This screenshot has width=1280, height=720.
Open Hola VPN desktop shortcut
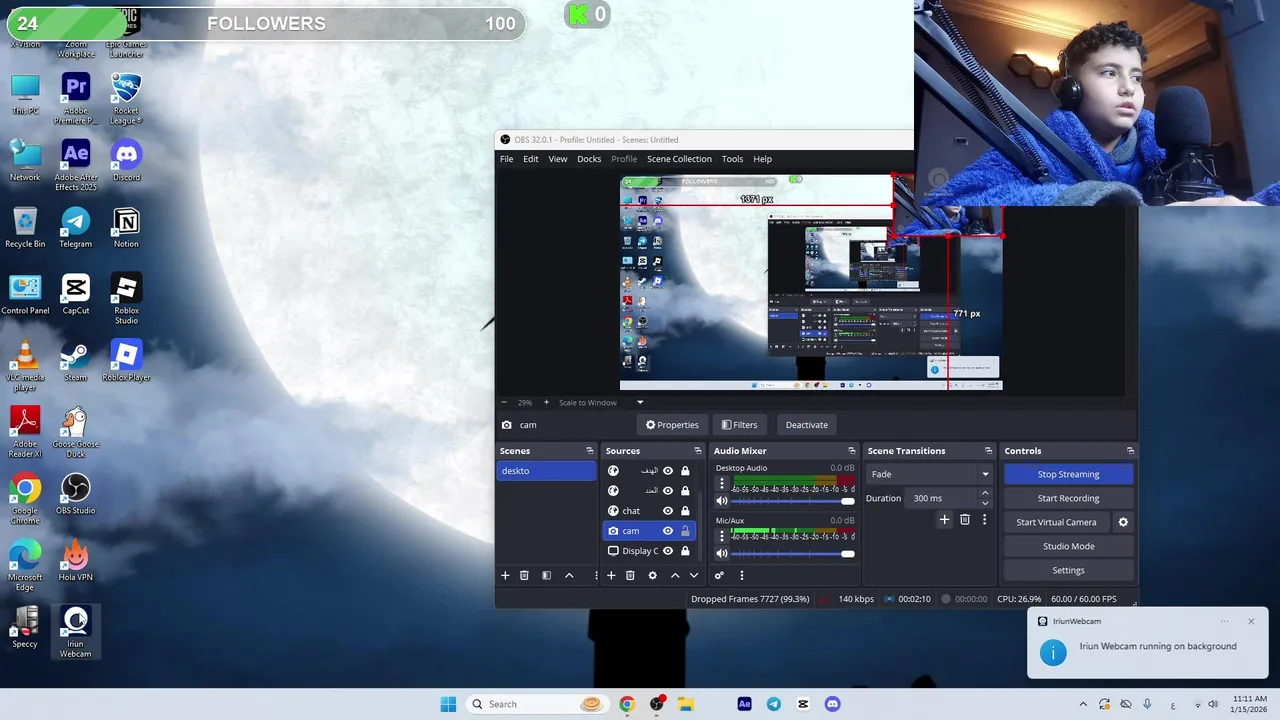coord(75,560)
